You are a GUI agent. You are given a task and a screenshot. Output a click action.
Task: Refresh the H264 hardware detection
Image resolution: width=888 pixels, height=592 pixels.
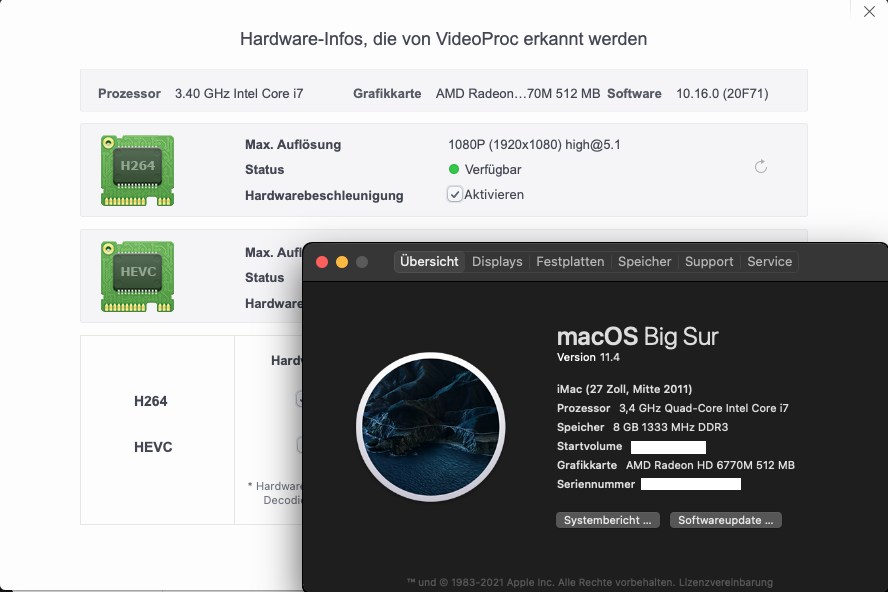[x=761, y=167]
